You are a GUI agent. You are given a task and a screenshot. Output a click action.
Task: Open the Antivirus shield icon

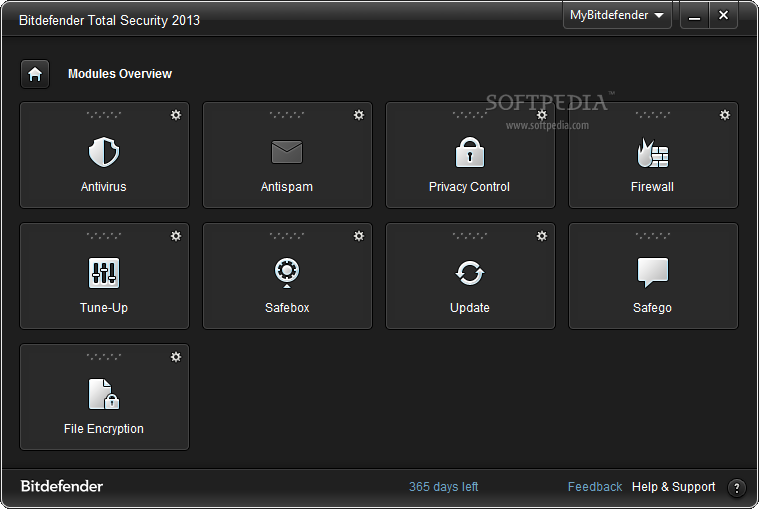[x=104, y=152]
